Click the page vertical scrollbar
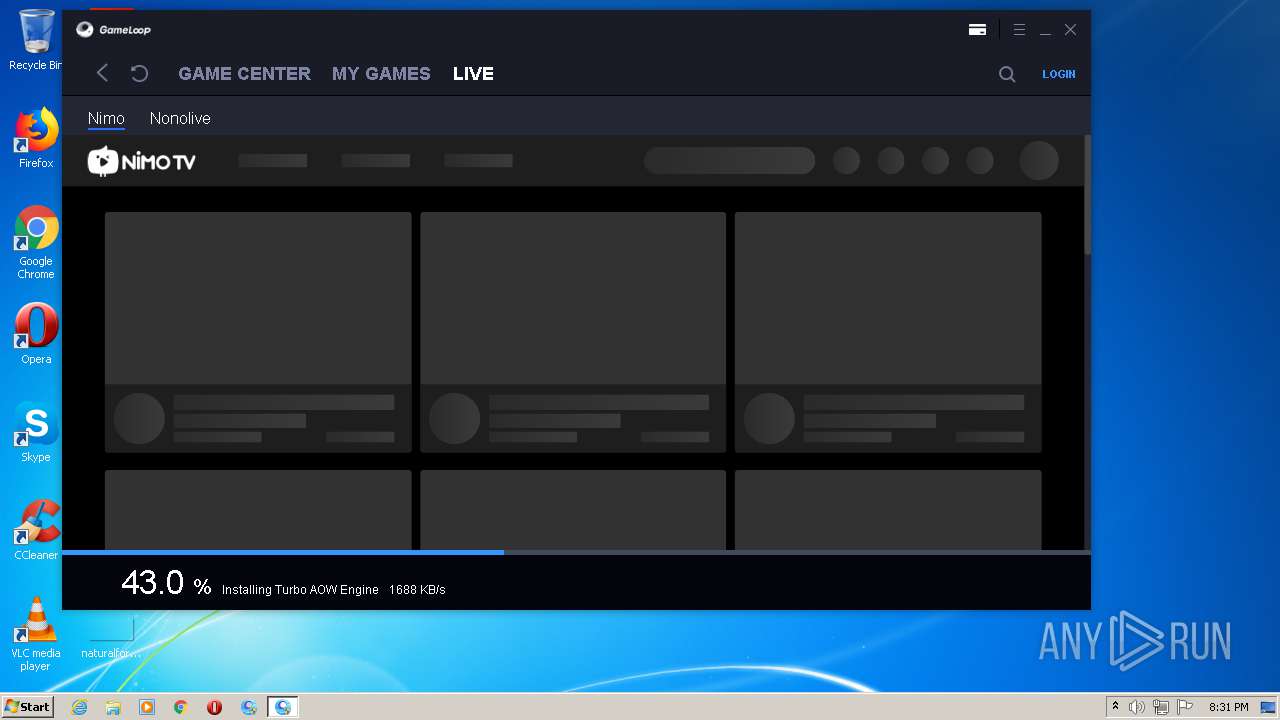The height and width of the screenshot is (720, 1280). click(x=1087, y=195)
